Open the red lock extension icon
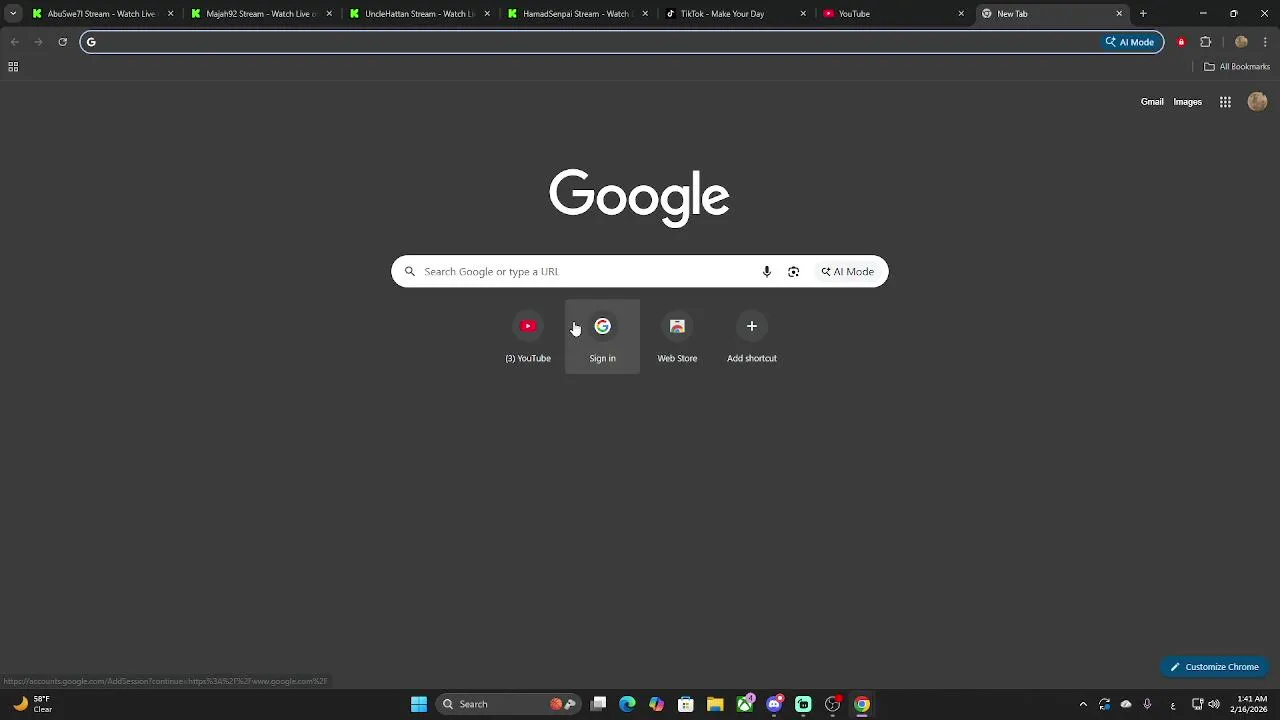 pos(1181,42)
